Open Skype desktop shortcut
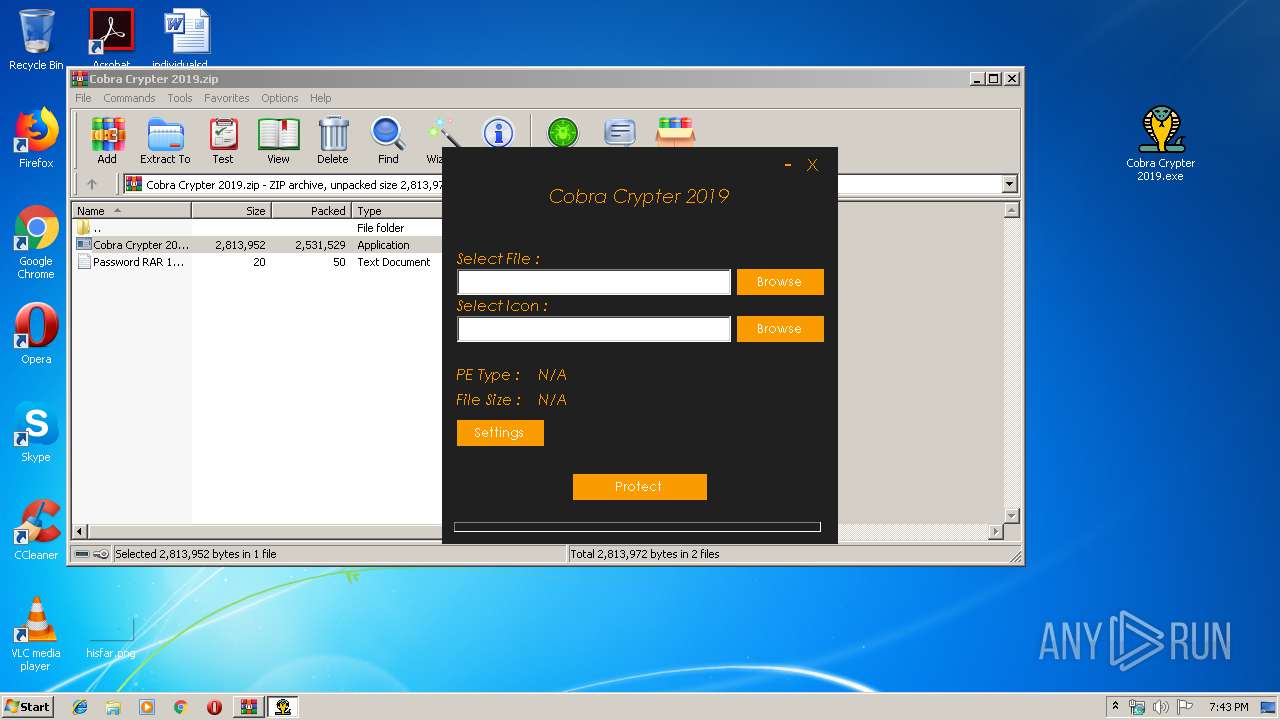 click(x=36, y=432)
